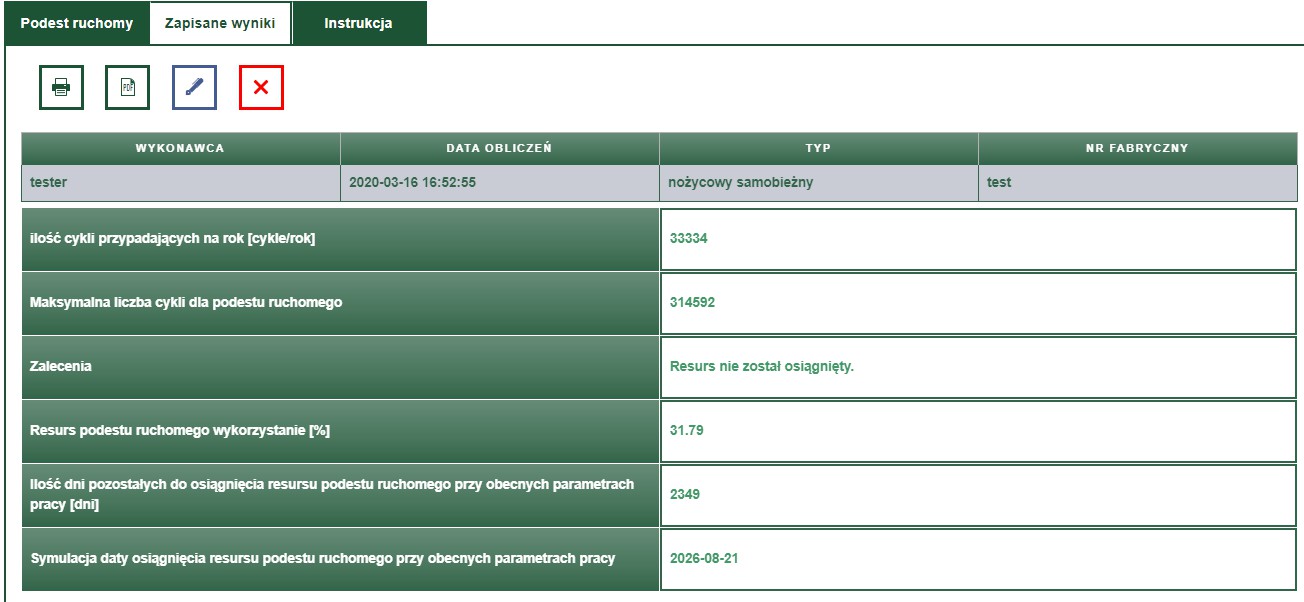The width and height of the screenshot is (1304, 602).
Task: Click the WYKONAWCA column header
Action: tap(180, 147)
